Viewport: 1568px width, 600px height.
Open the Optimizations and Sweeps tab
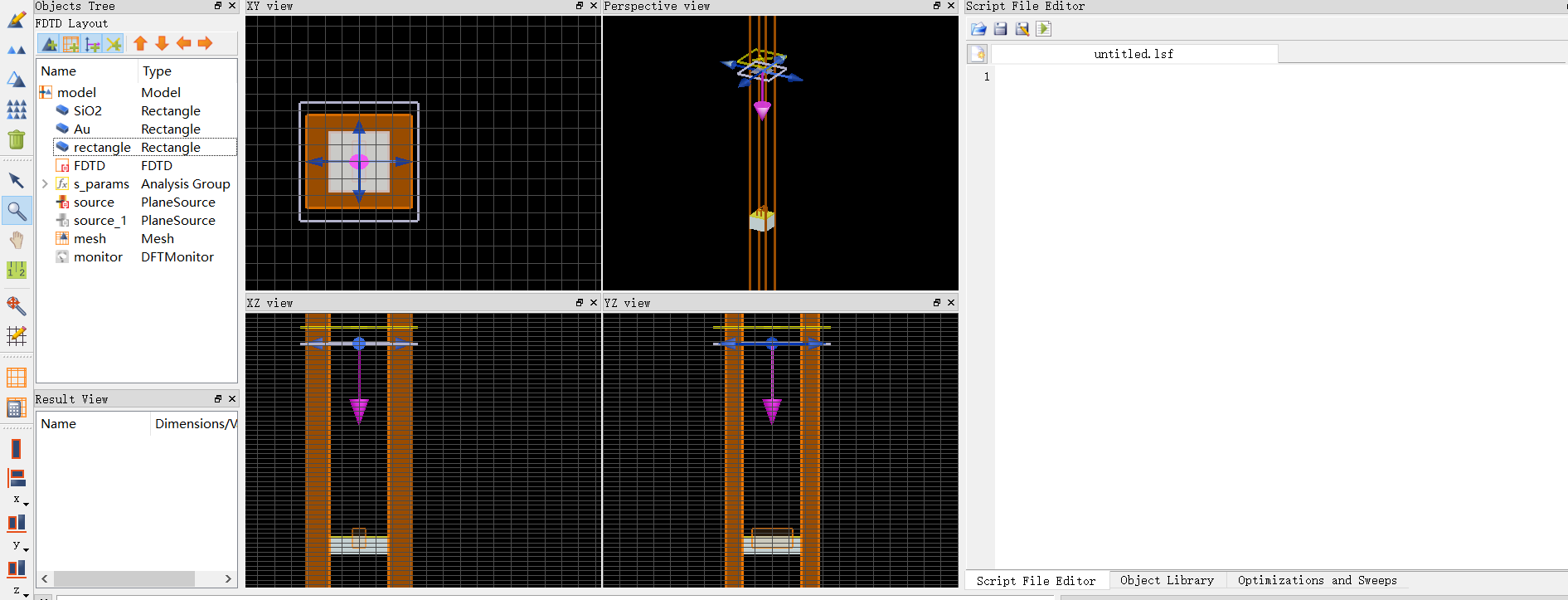1317,580
